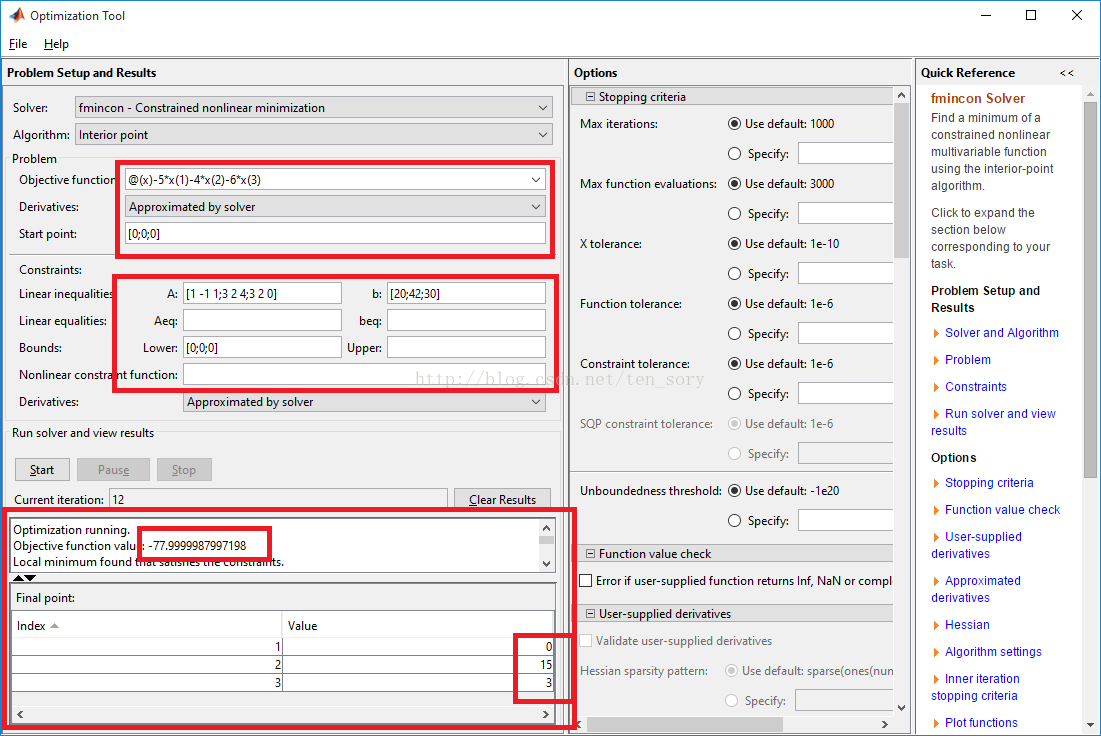The height and width of the screenshot is (736, 1101).
Task: Open constraint Derivatives dropdown
Action: click(364, 402)
